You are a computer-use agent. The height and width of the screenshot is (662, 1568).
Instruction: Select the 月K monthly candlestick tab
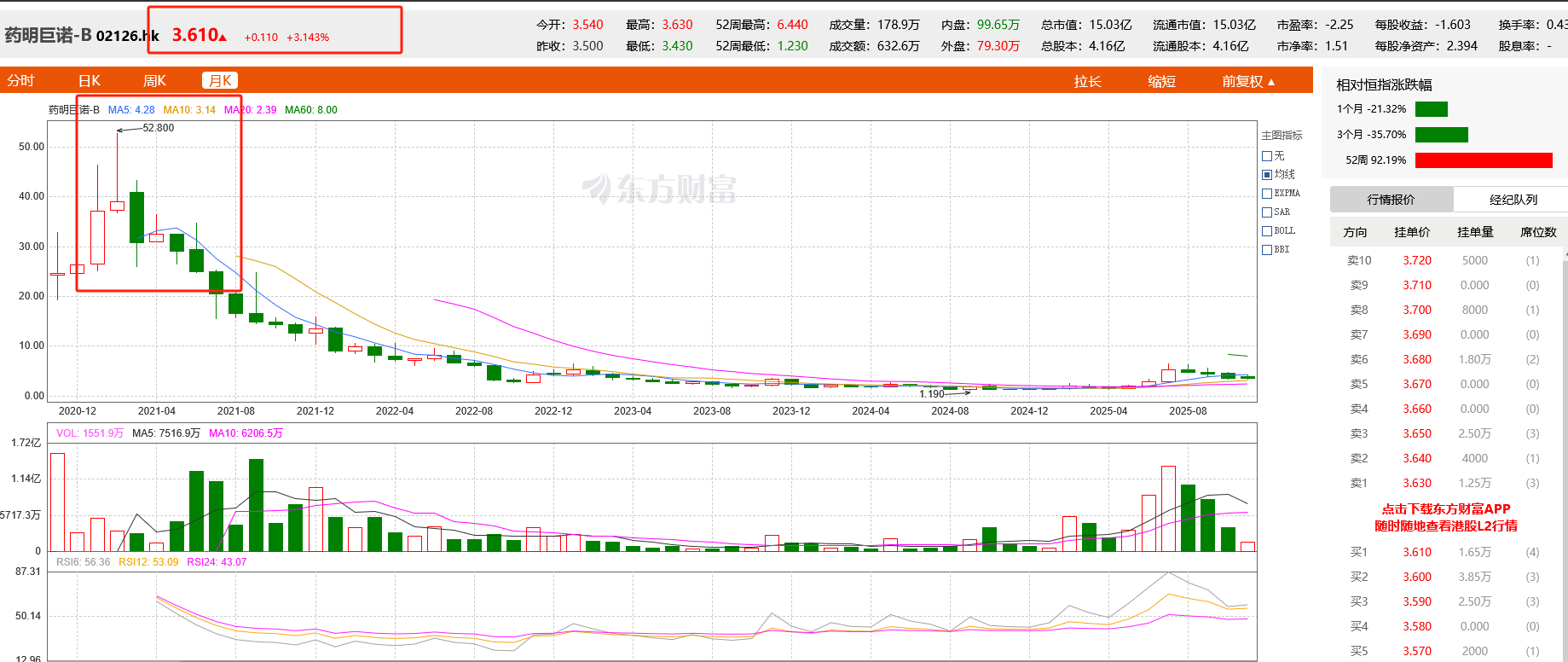pyautogui.click(x=220, y=81)
